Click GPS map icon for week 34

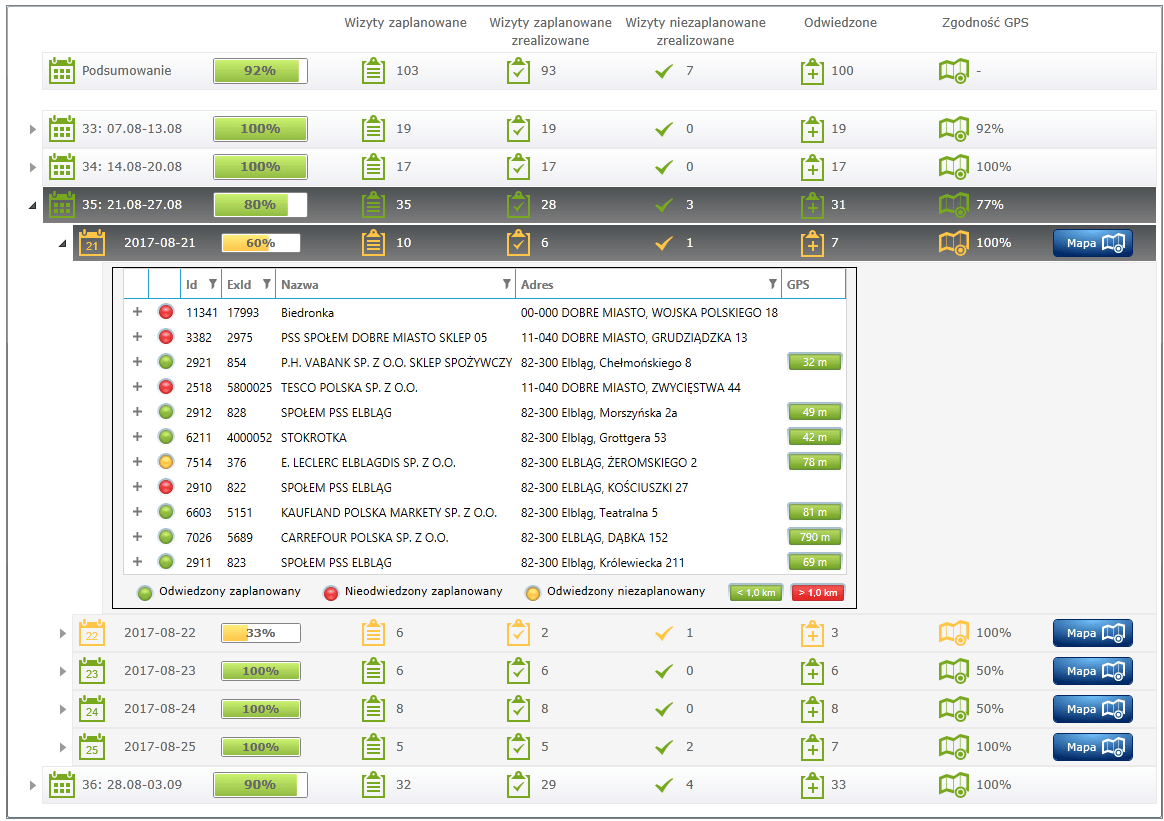[953, 167]
